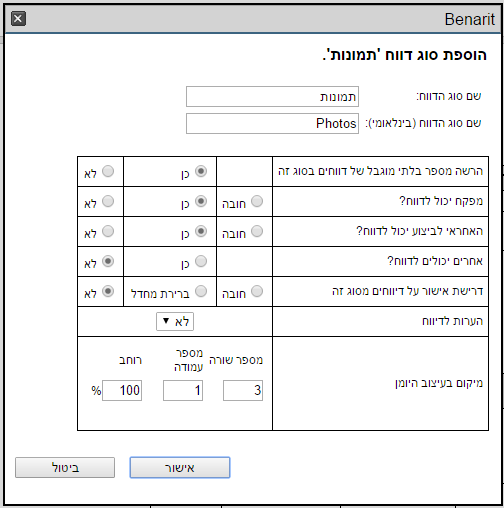504x508 pixels.
Task: Select 'לא' for 'אחרים יכולים לדווח' row
Action: point(108,261)
